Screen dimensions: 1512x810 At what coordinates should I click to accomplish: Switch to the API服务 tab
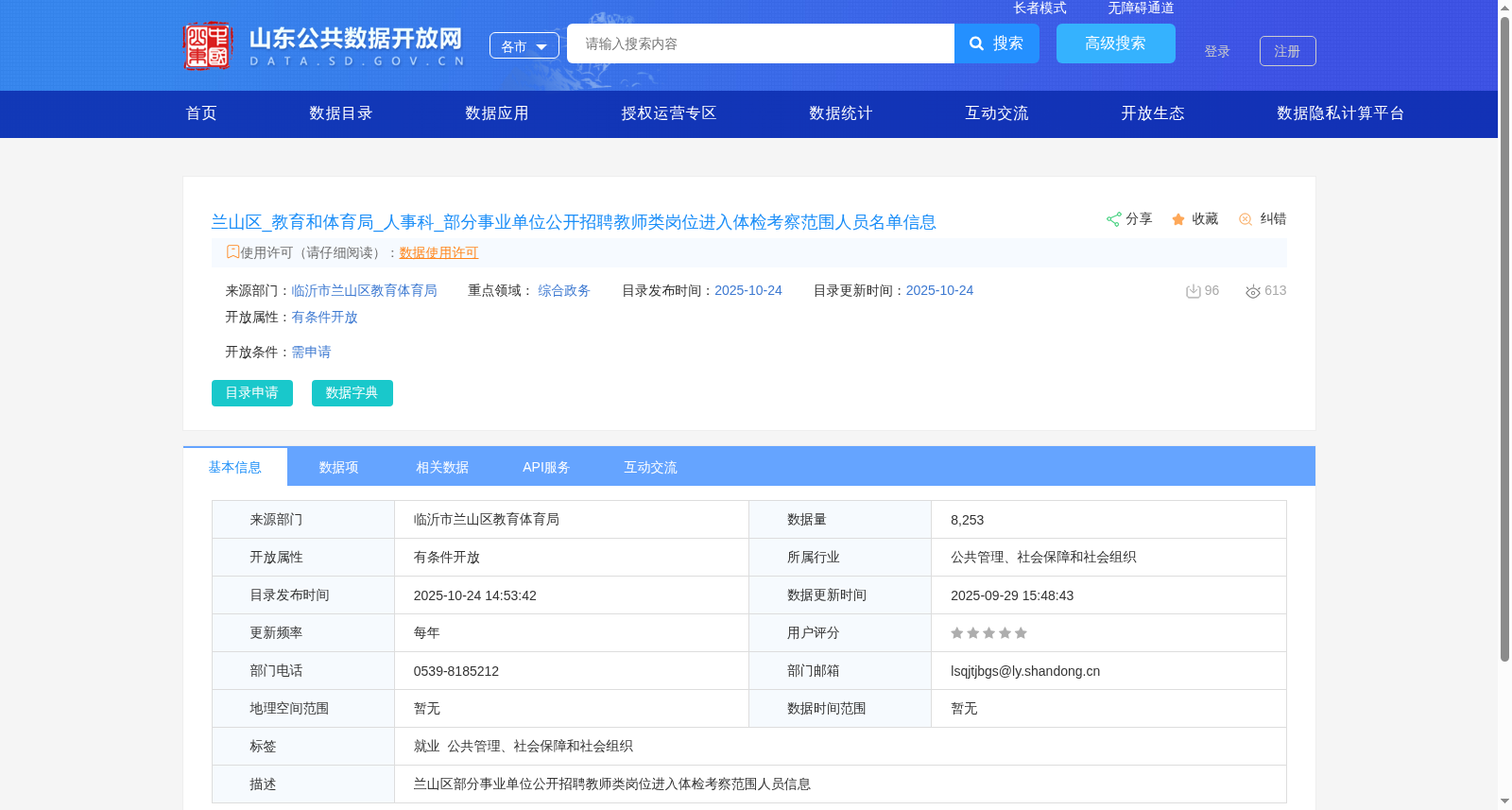546,467
